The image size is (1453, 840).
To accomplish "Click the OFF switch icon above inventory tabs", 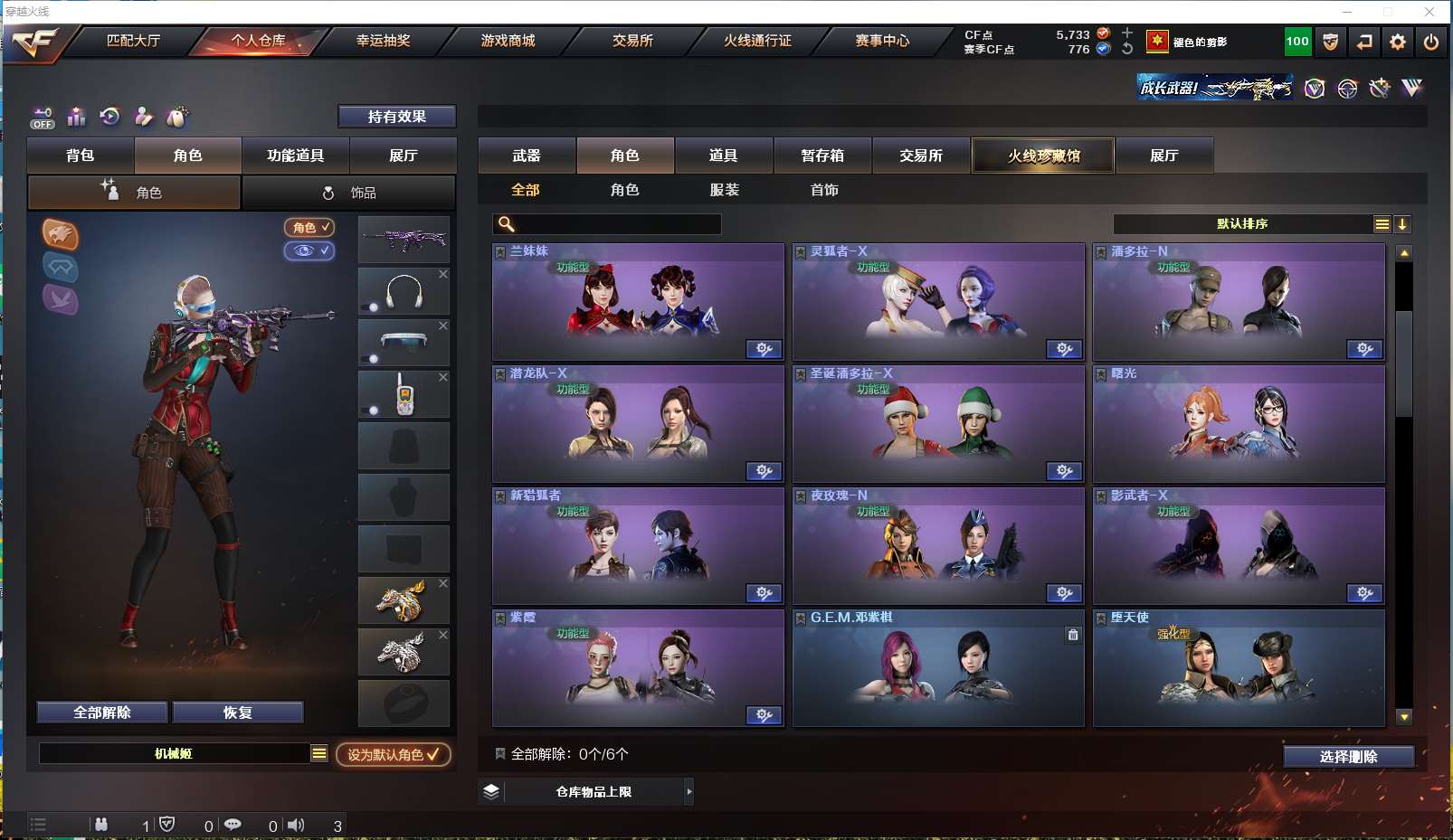I will [x=43, y=118].
